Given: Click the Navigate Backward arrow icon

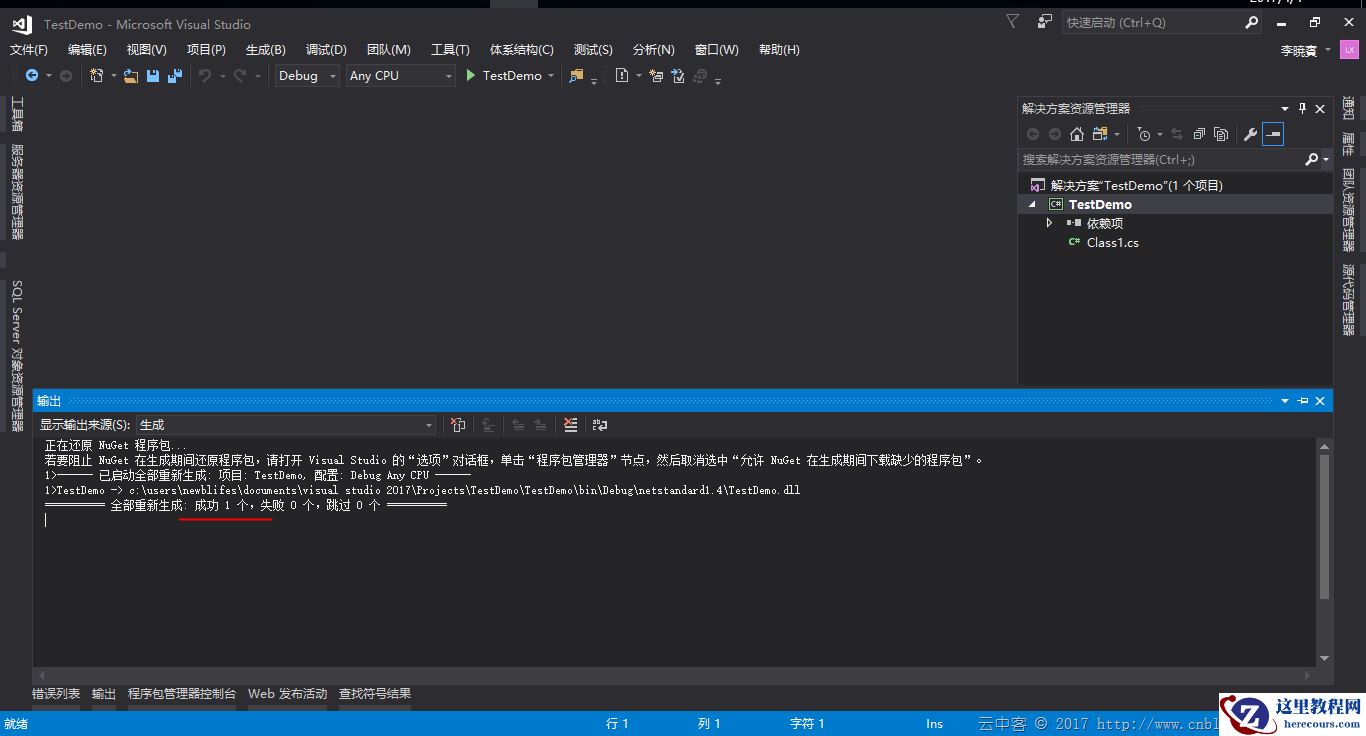Looking at the screenshot, I should (32, 76).
